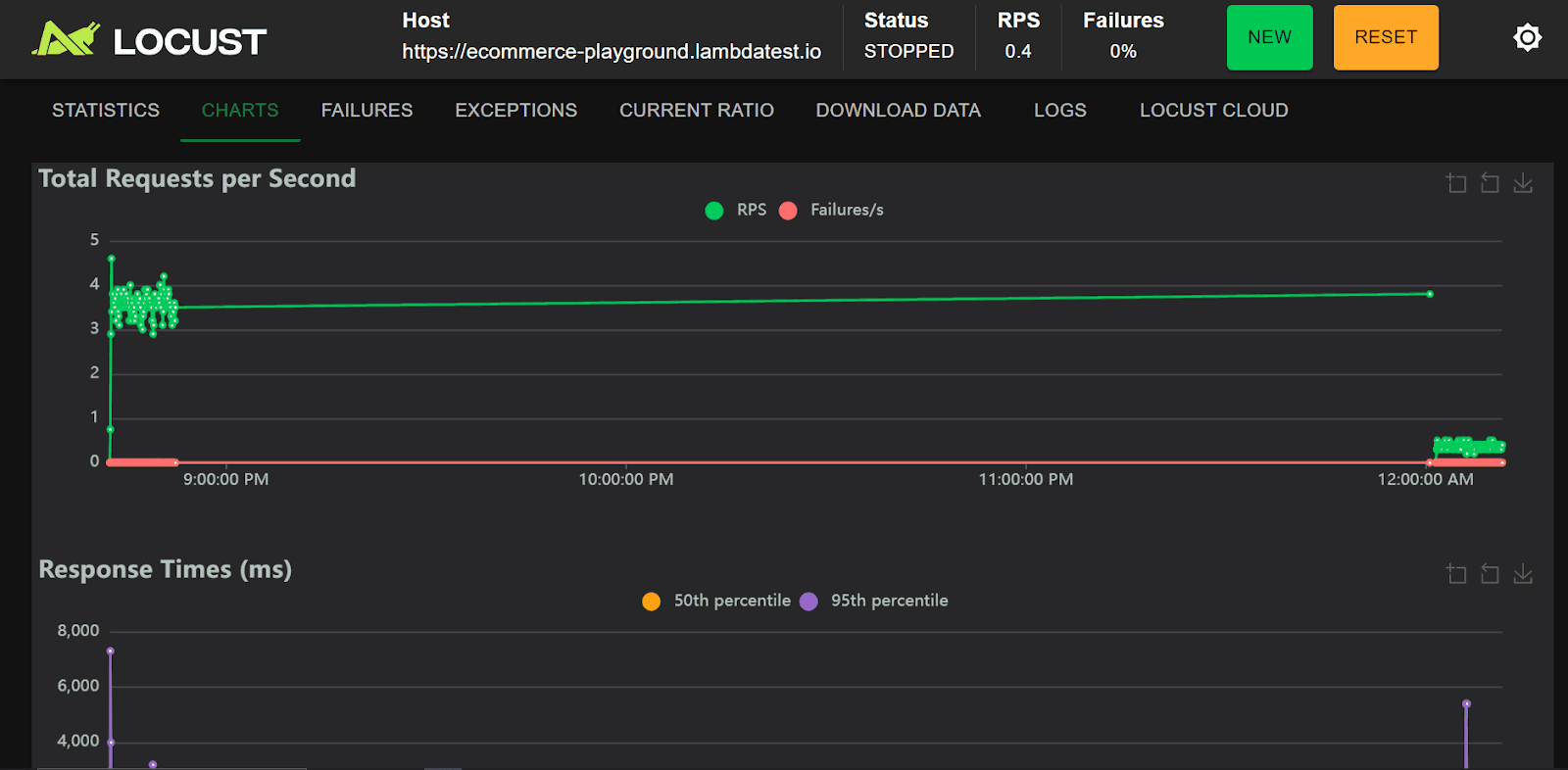Open the Logs tab
This screenshot has width=1568, height=770.
pyautogui.click(x=1059, y=111)
